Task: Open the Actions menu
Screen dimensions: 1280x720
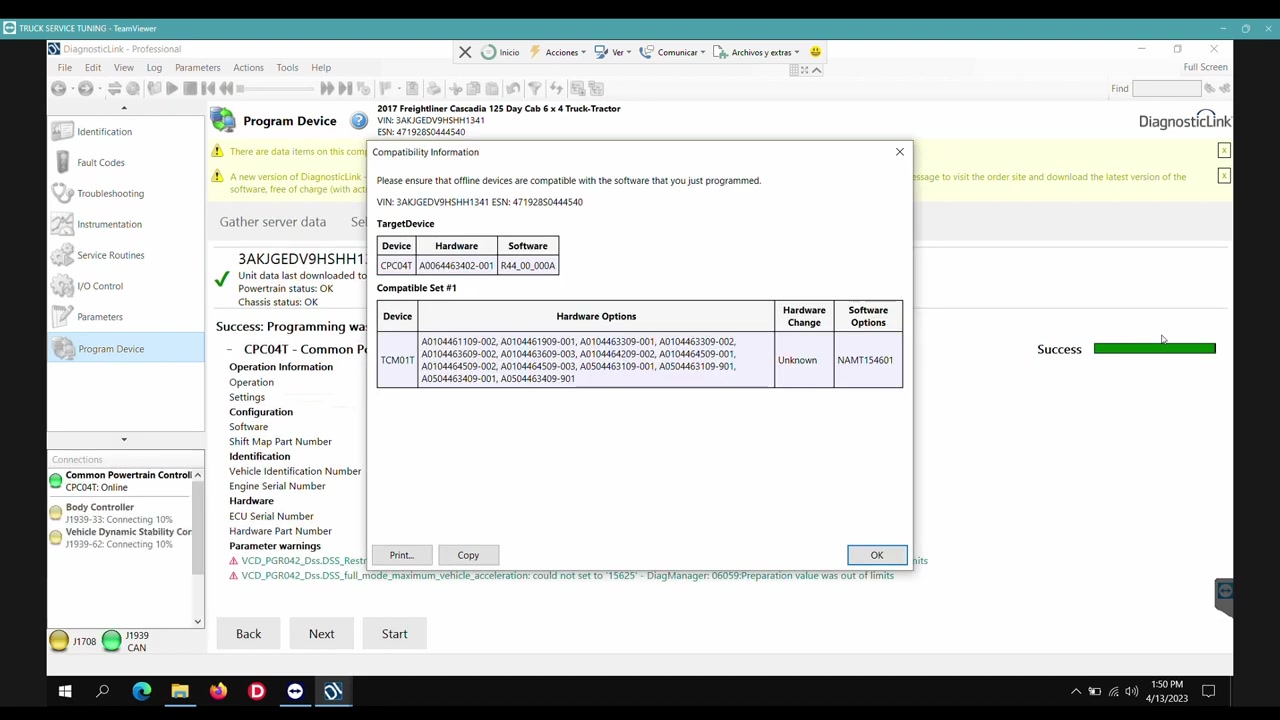Action: pyautogui.click(x=248, y=68)
